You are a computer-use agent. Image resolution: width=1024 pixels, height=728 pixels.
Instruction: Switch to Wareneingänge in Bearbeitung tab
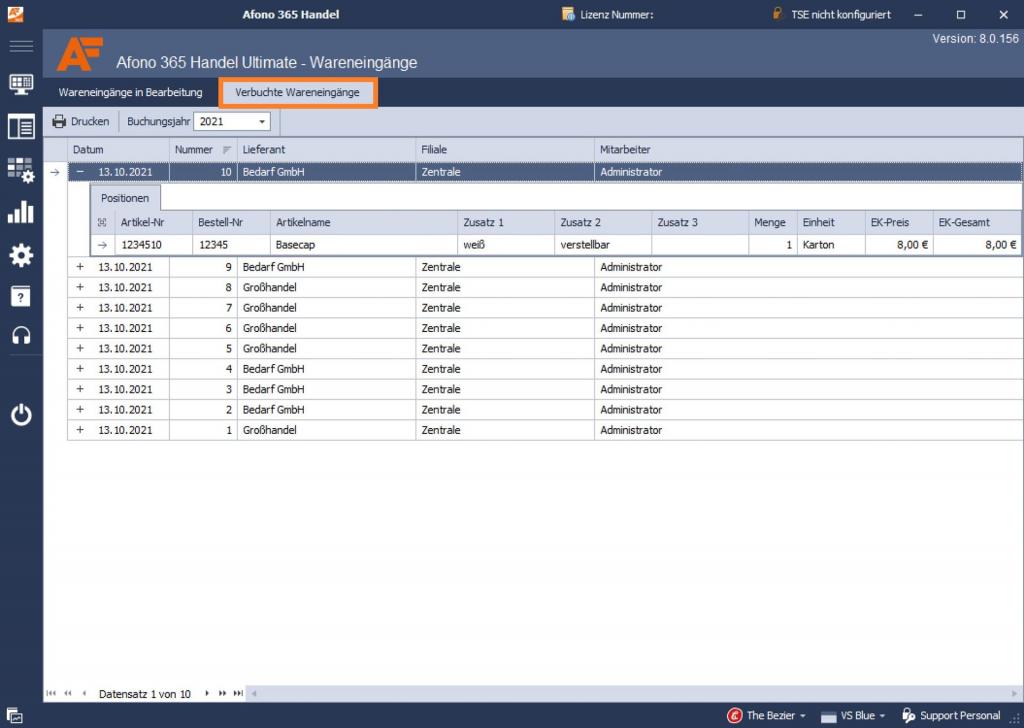point(131,92)
